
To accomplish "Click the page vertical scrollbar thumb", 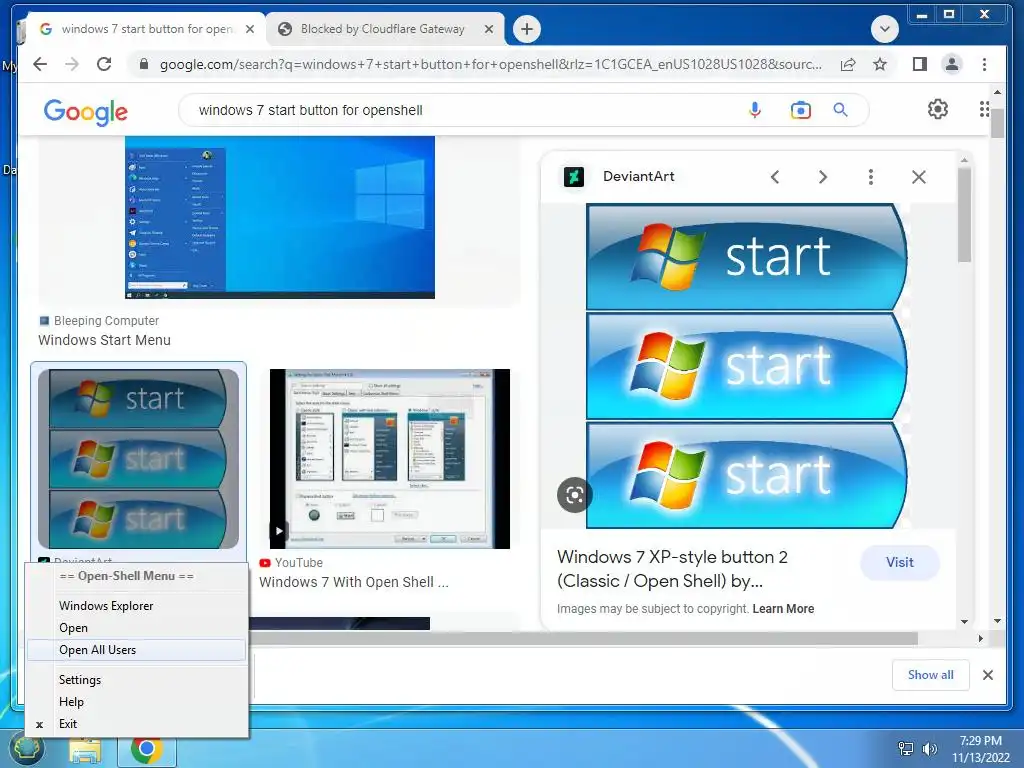I will [x=997, y=123].
